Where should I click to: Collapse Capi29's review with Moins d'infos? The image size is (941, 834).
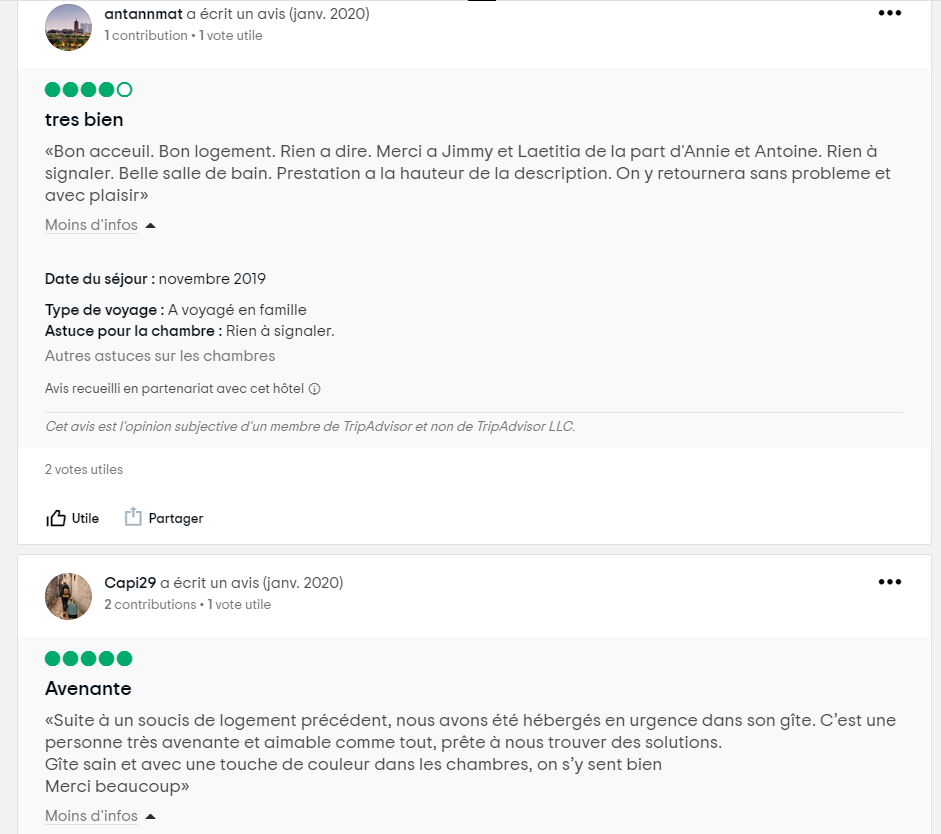pos(91,816)
